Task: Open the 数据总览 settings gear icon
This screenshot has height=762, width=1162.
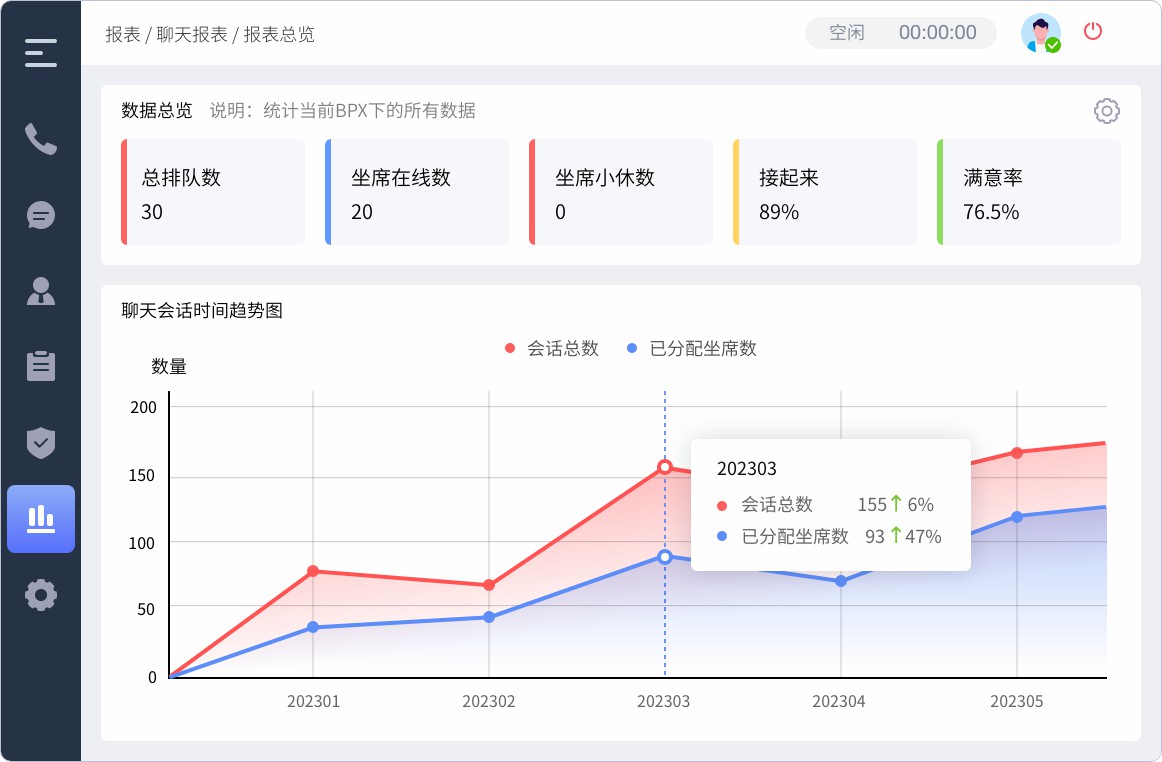Action: pyautogui.click(x=1106, y=111)
